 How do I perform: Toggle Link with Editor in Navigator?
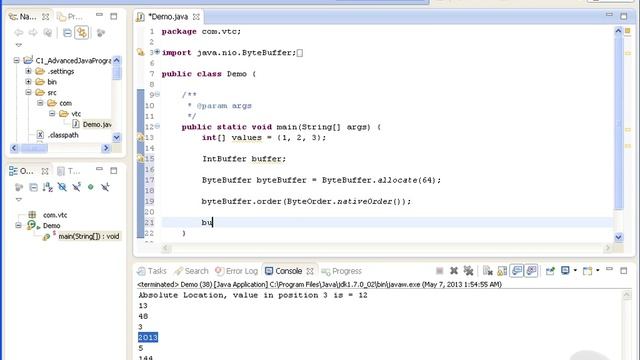tap(82, 33)
